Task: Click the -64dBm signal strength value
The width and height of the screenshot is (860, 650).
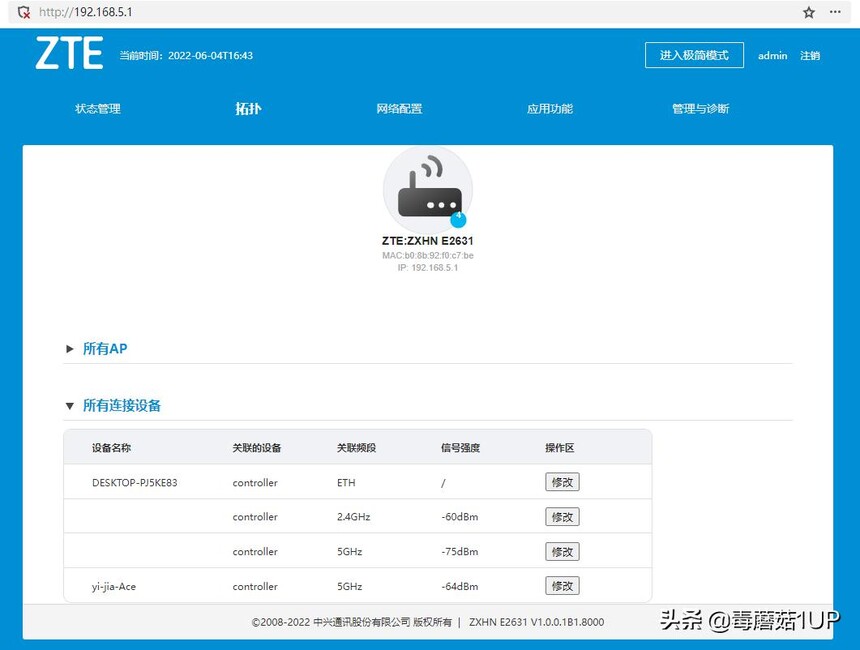Action: pyautogui.click(x=460, y=586)
